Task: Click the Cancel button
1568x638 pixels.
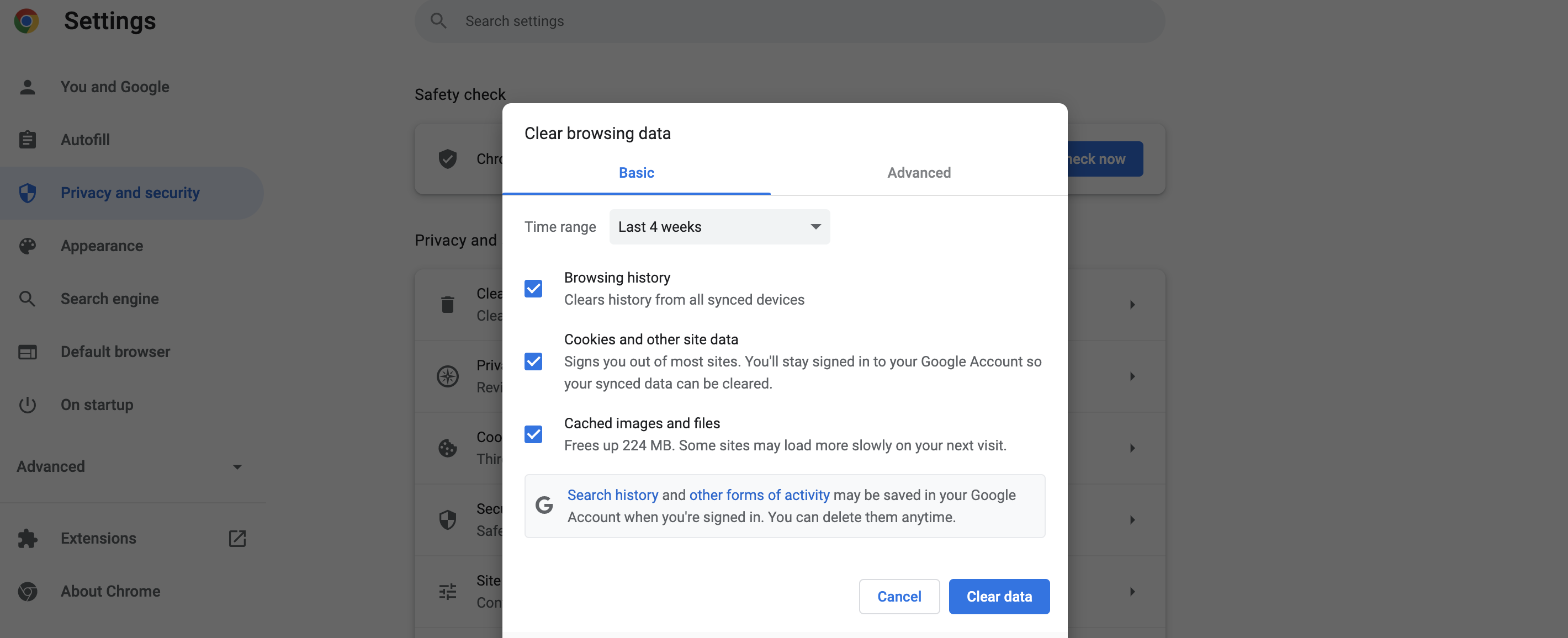Action: pos(898,596)
